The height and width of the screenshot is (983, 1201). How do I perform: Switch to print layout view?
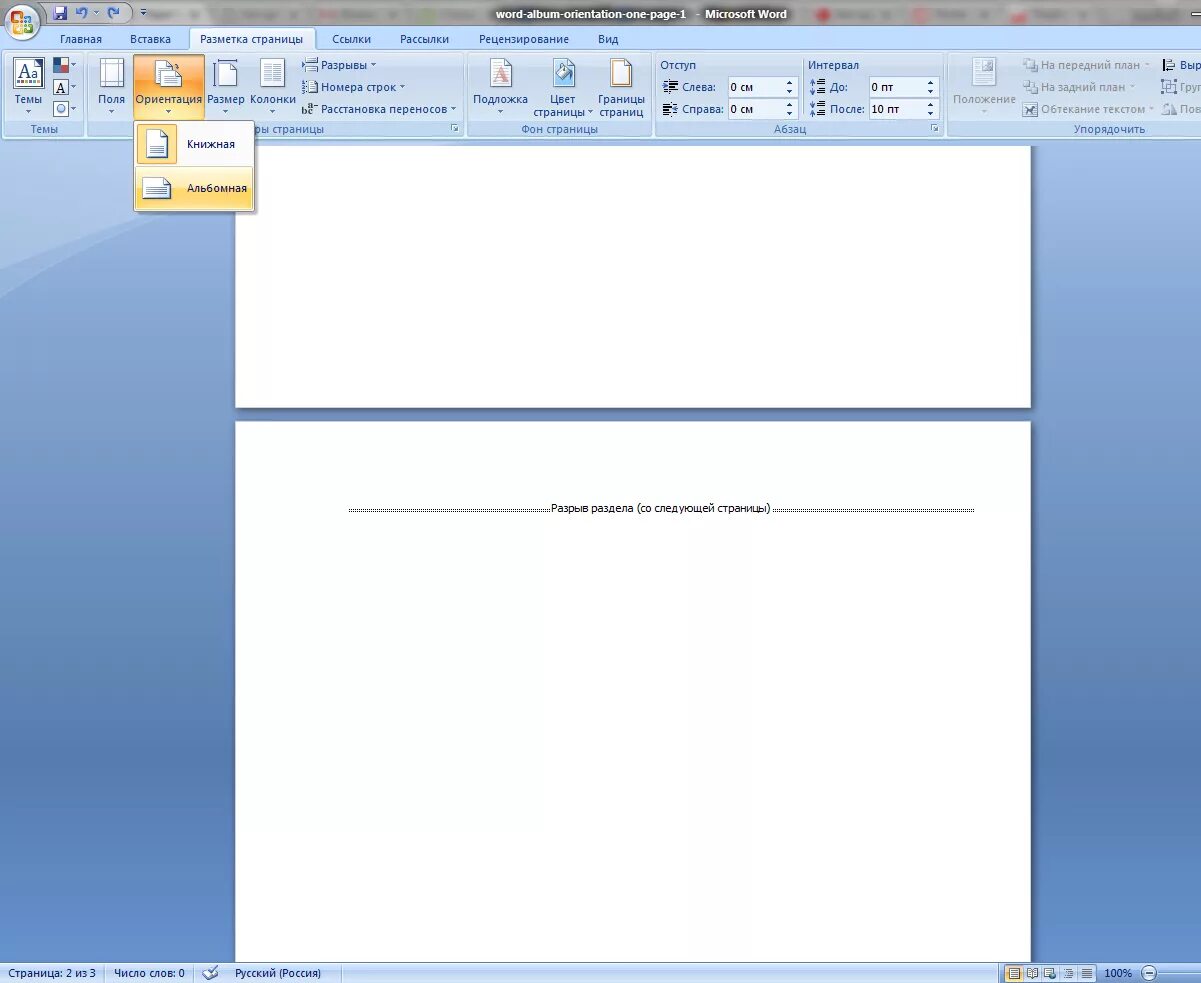pos(1014,973)
